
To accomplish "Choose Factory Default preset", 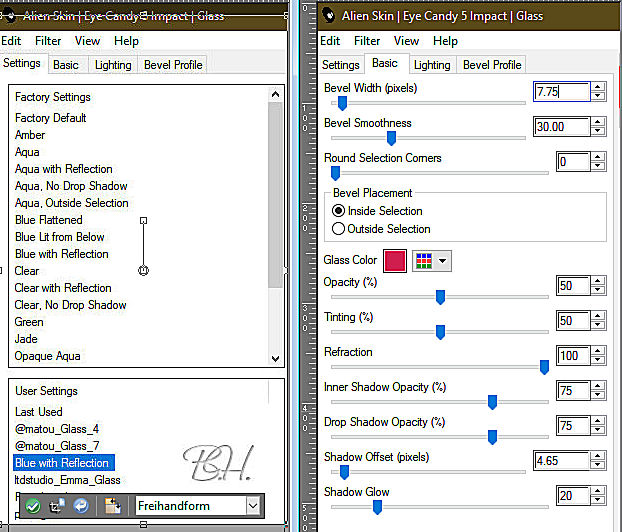I will (51, 118).
